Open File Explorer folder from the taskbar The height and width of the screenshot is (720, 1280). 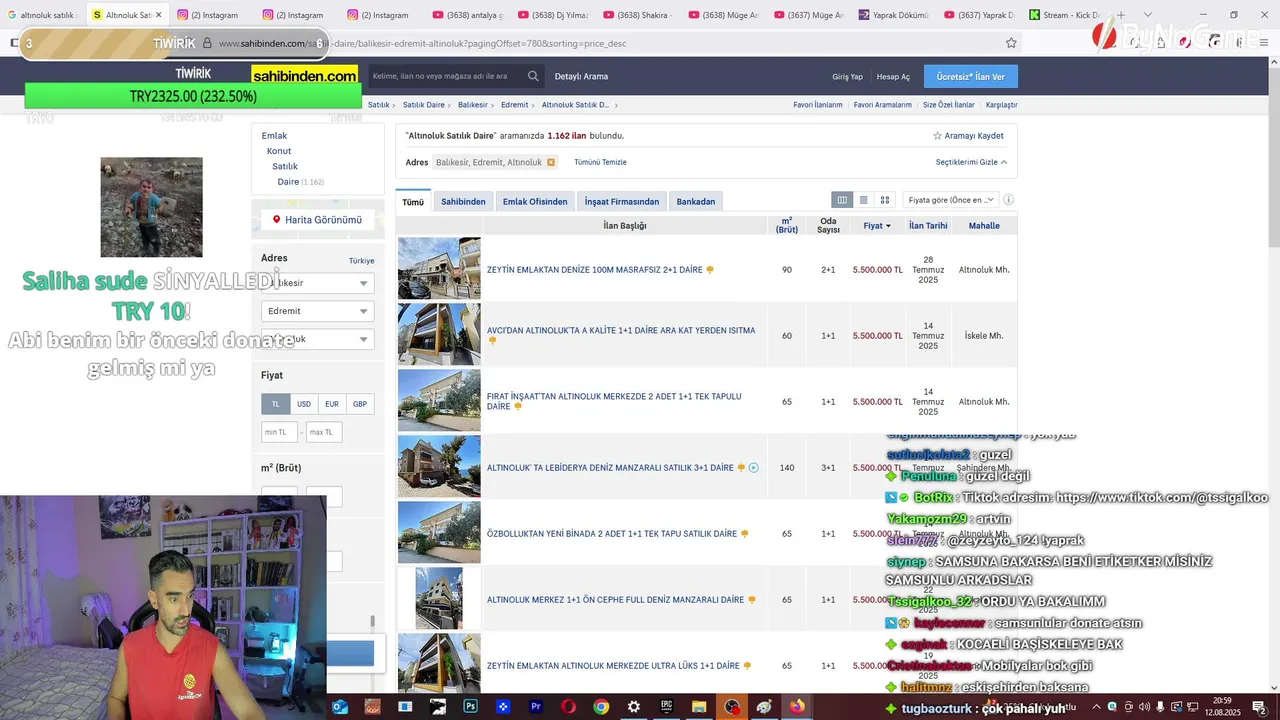[x=699, y=707]
